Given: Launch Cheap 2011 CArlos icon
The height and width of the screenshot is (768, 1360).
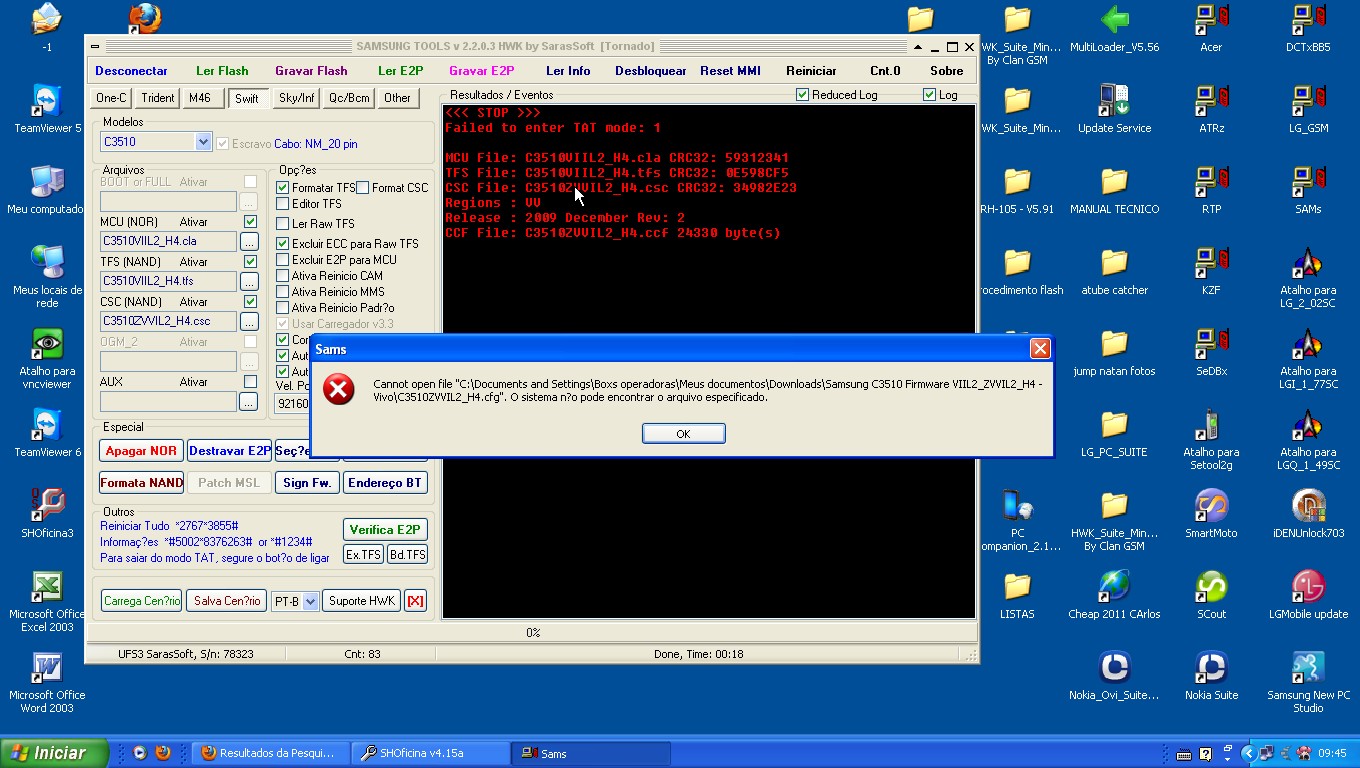Looking at the screenshot, I should click(x=1114, y=596).
